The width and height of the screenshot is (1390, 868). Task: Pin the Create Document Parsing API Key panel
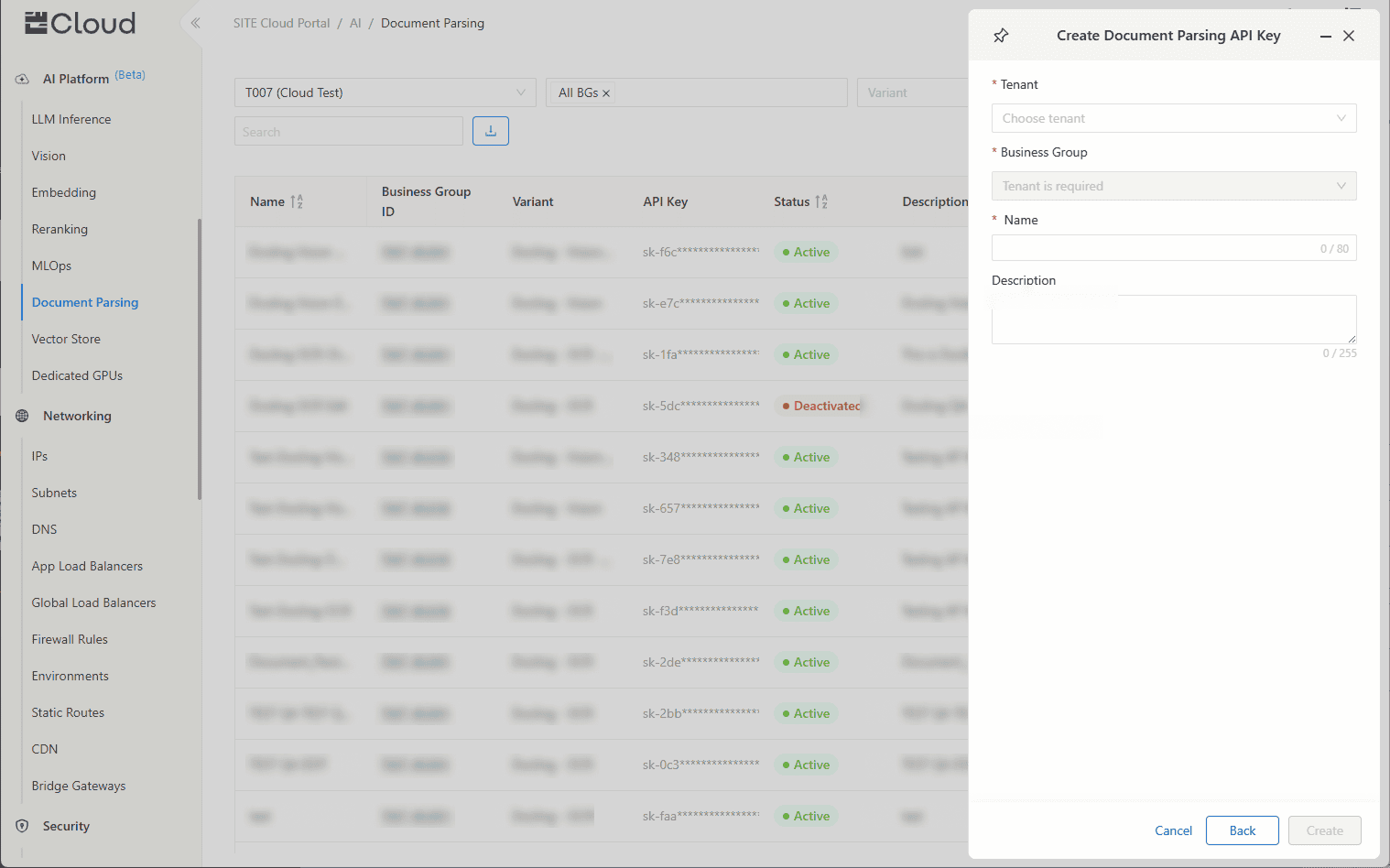point(1001,36)
